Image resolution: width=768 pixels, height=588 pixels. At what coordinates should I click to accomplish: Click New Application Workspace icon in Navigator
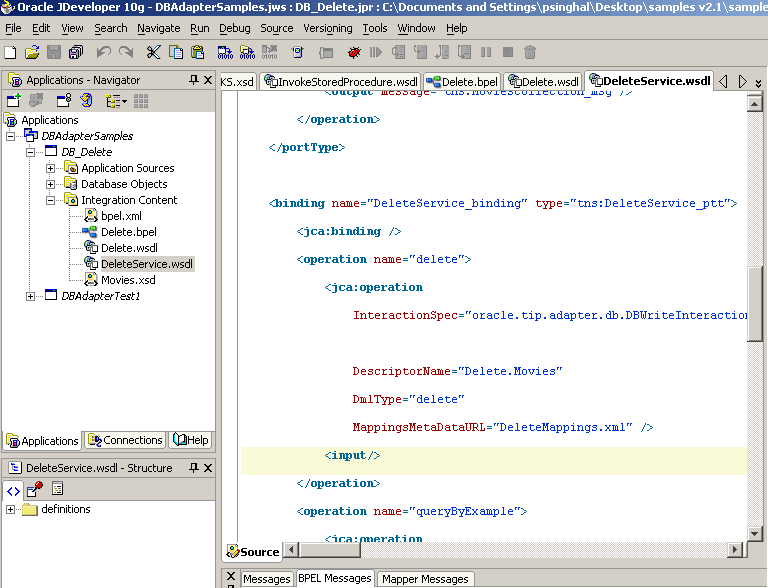point(14,100)
